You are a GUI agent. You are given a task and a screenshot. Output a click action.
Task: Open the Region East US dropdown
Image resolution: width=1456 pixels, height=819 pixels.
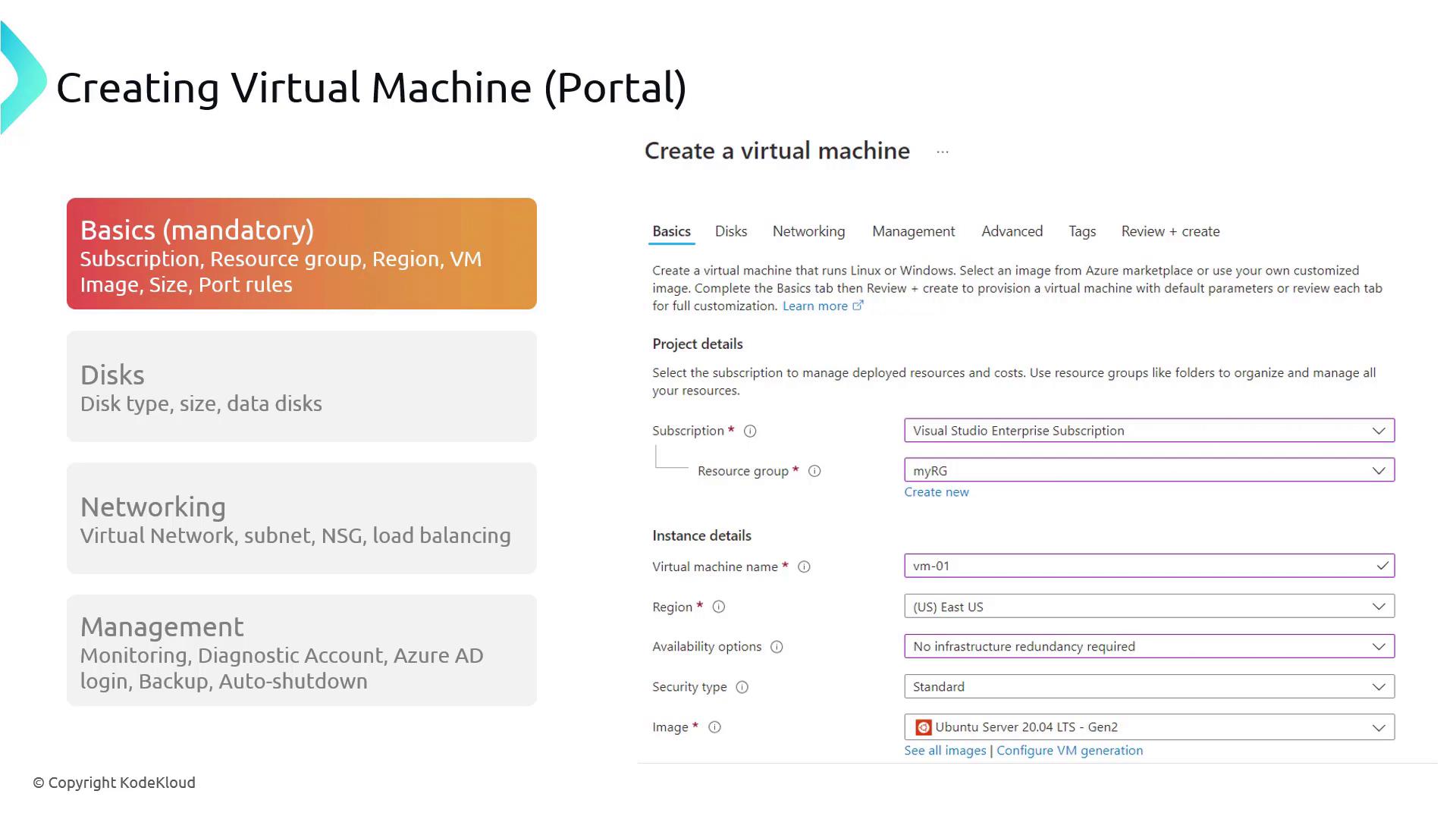(1149, 607)
